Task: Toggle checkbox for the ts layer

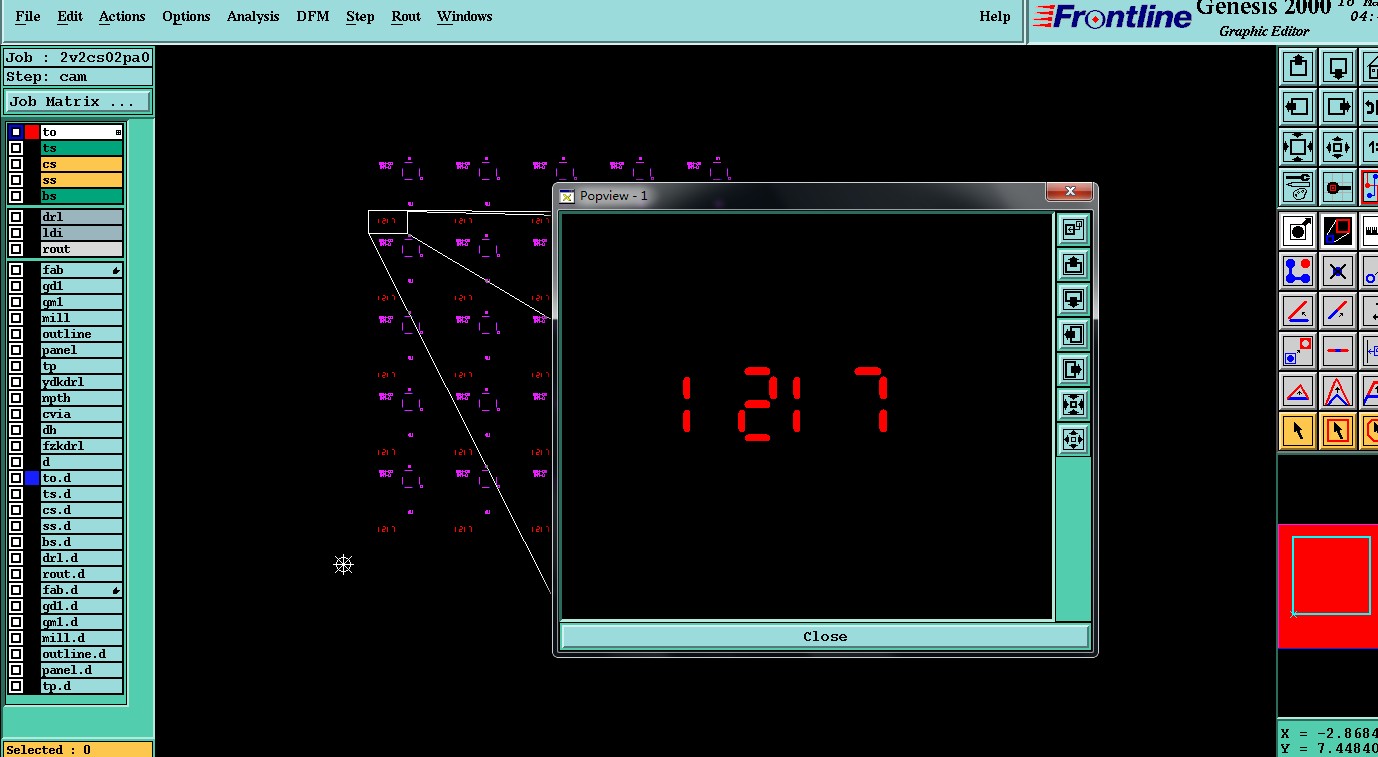Action: pyautogui.click(x=16, y=148)
